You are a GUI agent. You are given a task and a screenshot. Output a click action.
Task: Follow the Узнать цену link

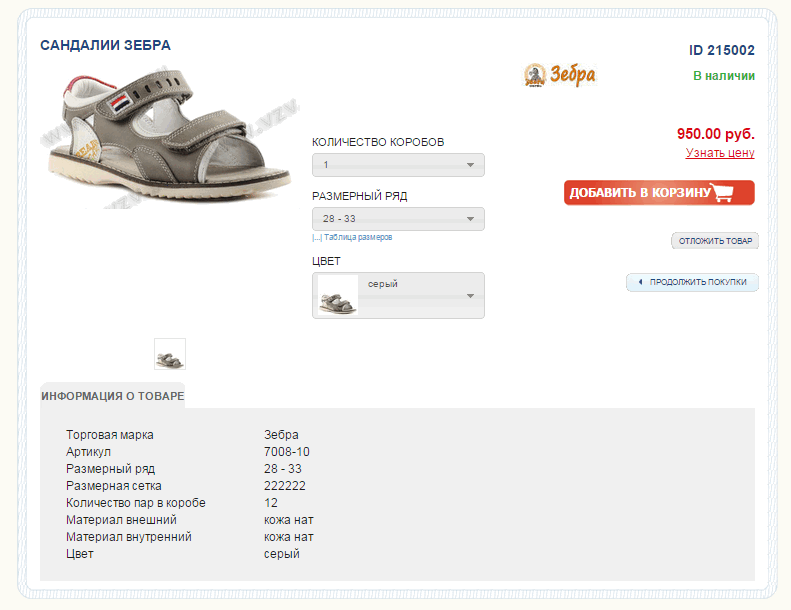(x=720, y=153)
